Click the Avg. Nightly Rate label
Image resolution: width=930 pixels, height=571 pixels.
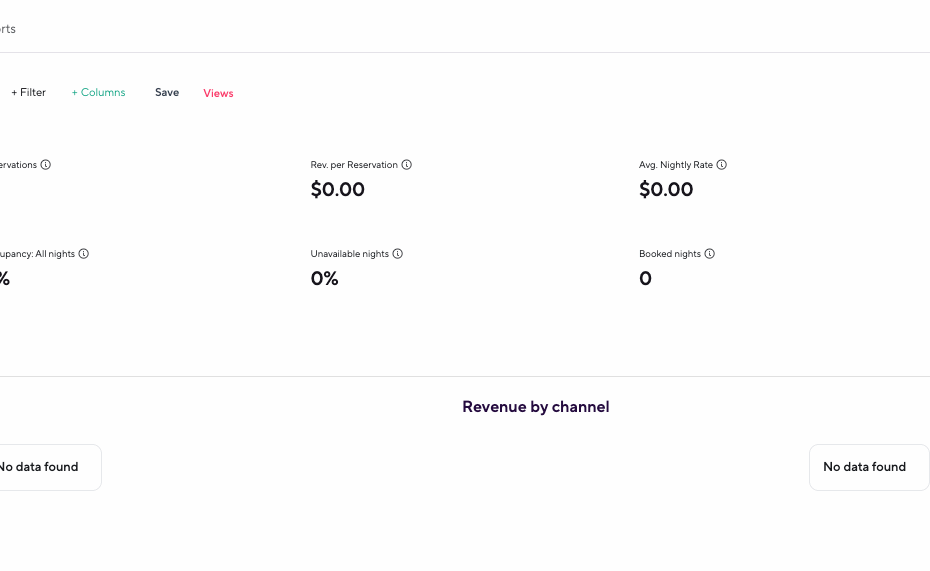coord(675,165)
